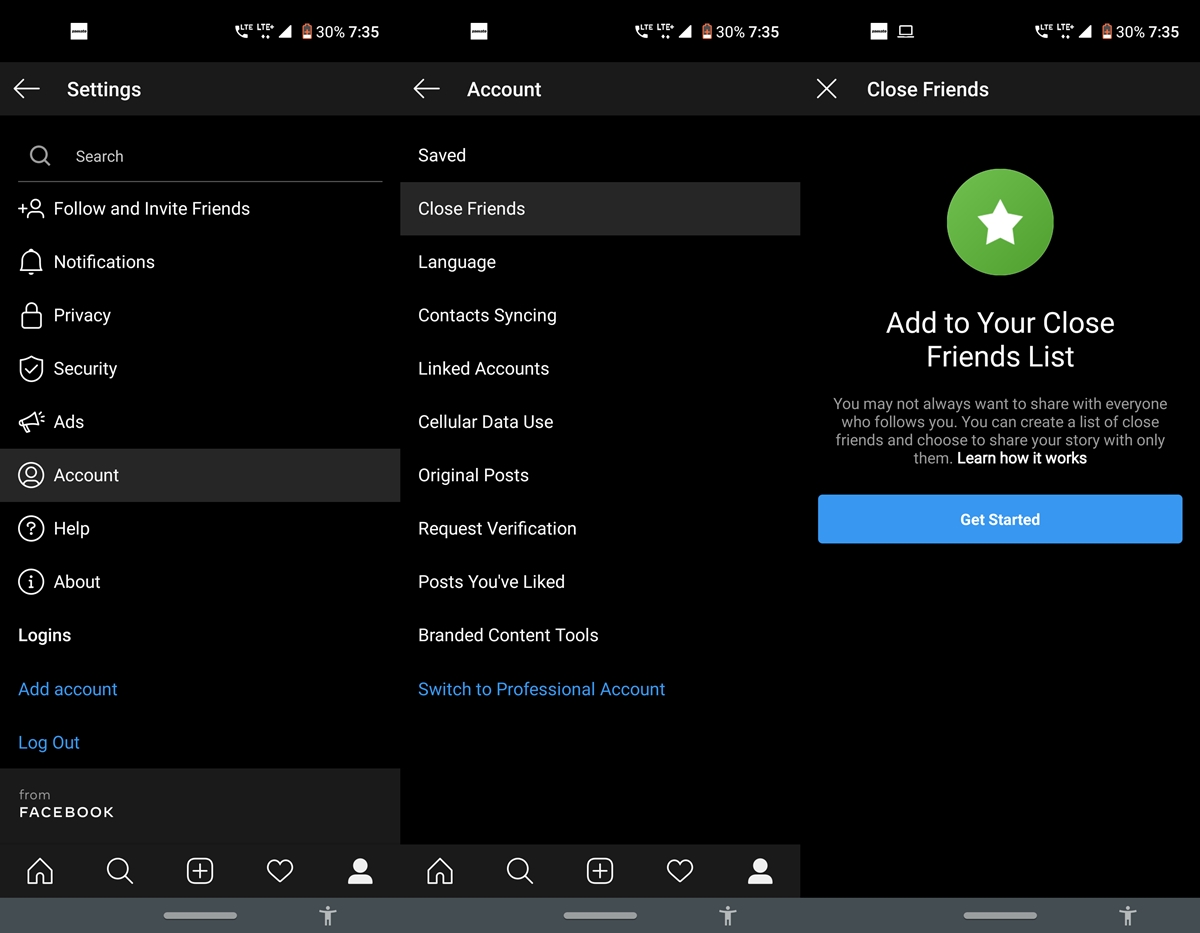Tap the megaphone icon for Ads
Screen dimensions: 1200x933
[x=31, y=422]
